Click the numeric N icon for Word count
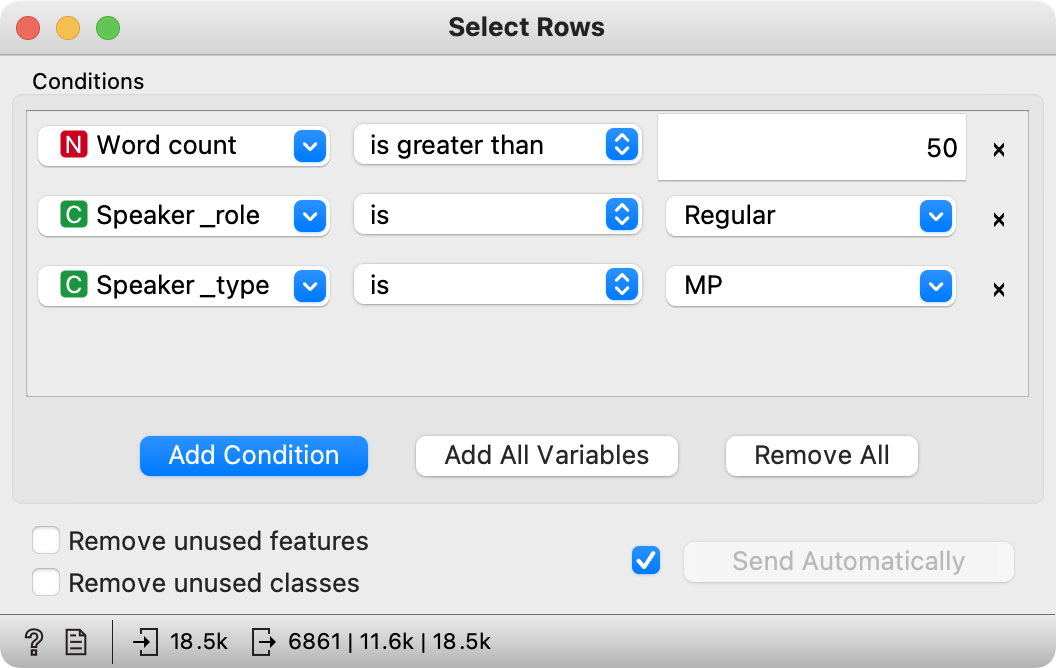Screen dimensions: 1056x668 click(74, 145)
